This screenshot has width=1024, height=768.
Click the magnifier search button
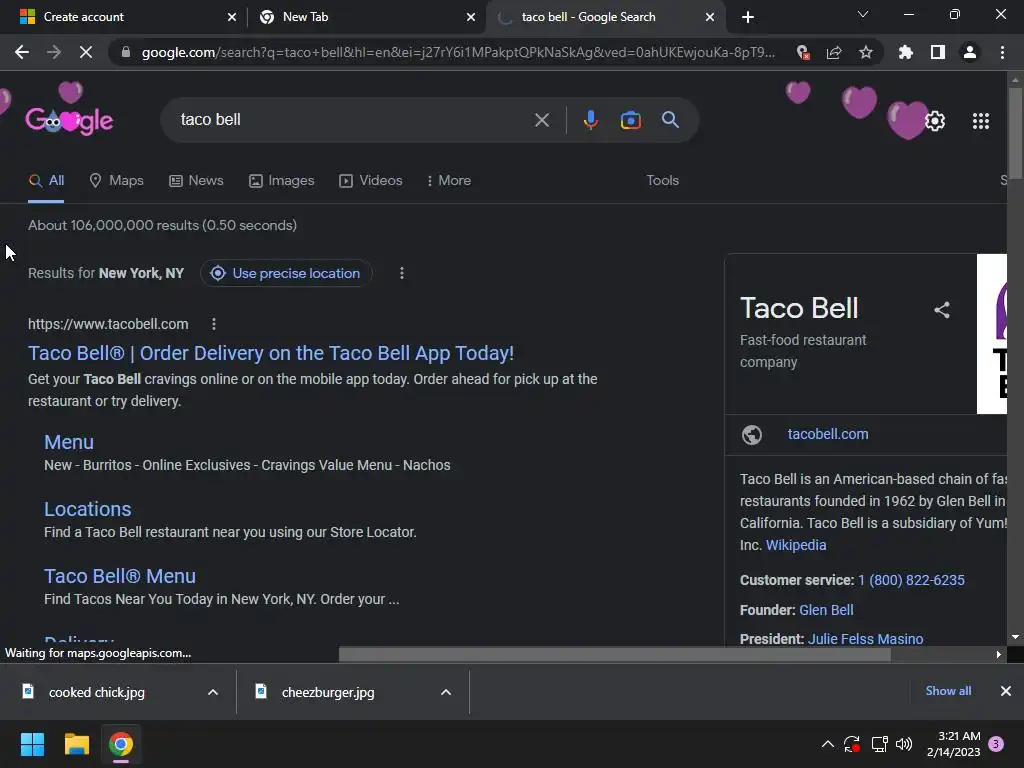(x=670, y=120)
